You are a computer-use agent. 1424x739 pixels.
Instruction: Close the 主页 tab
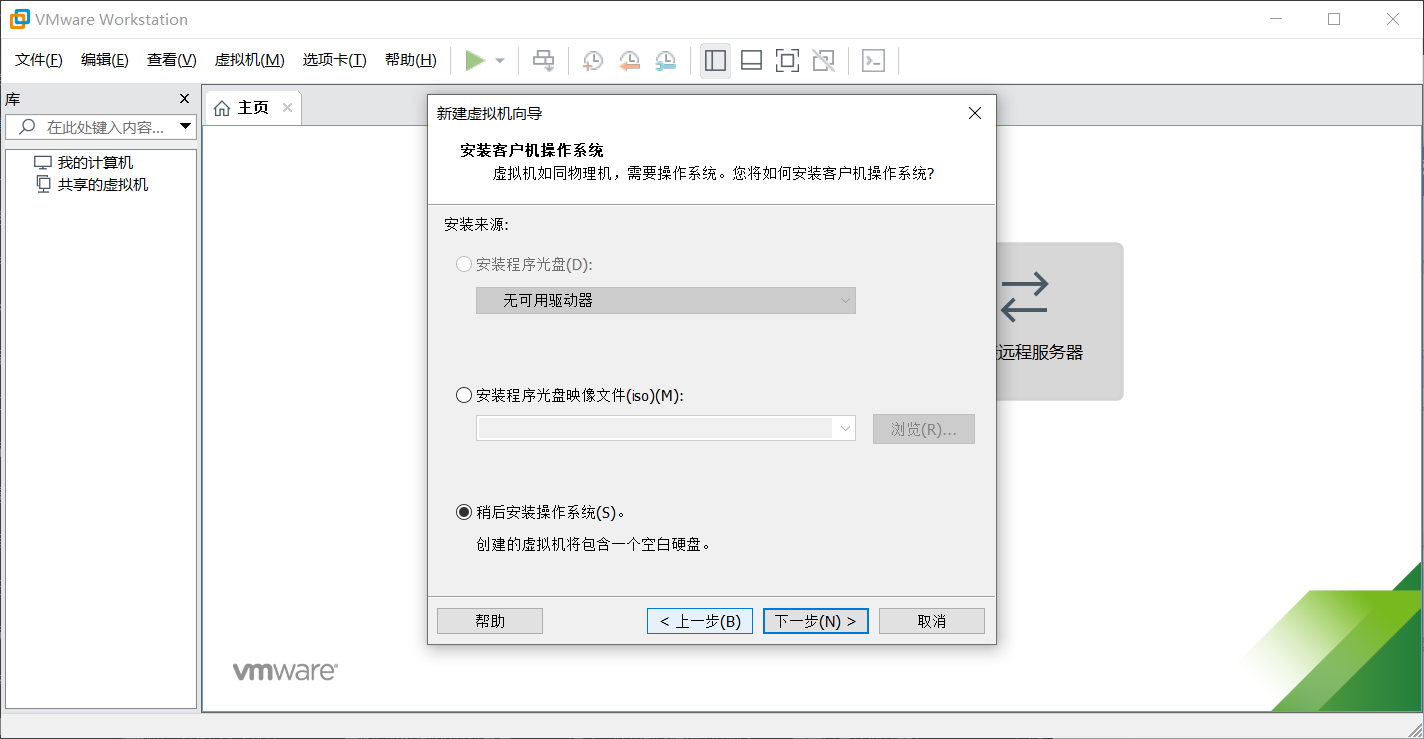click(287, 108)
